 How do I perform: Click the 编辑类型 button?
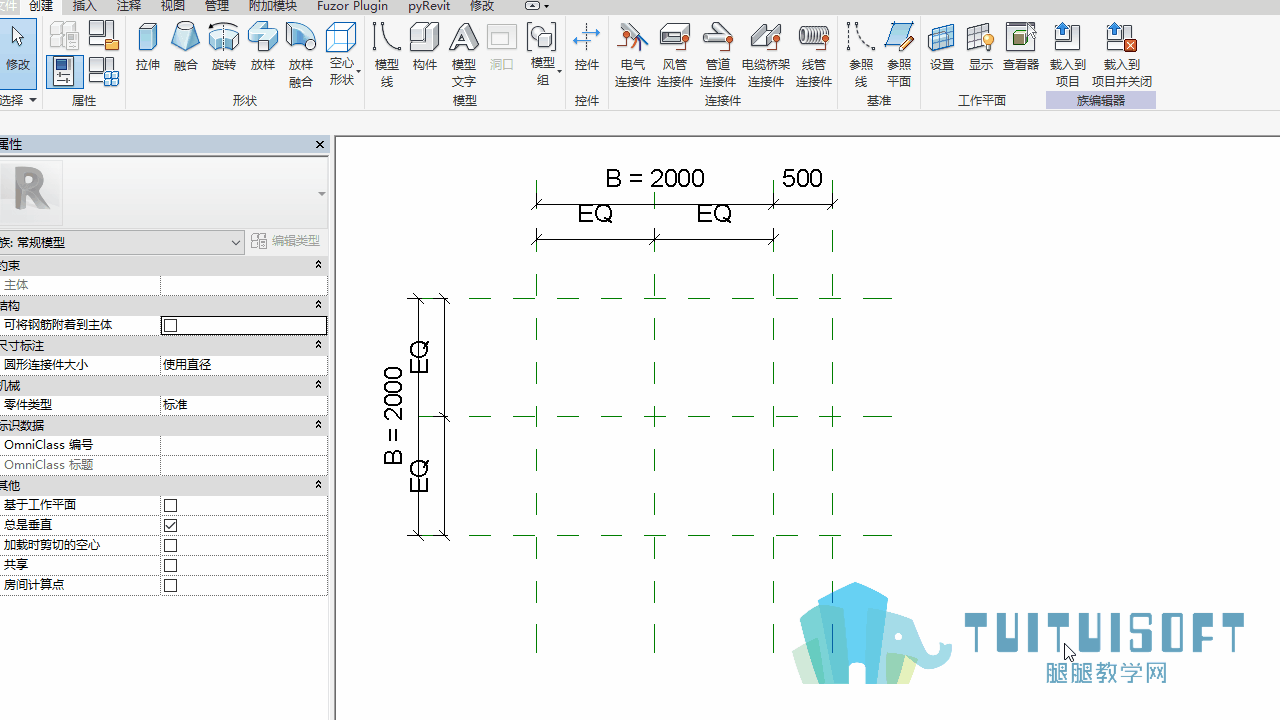(287, 241)
